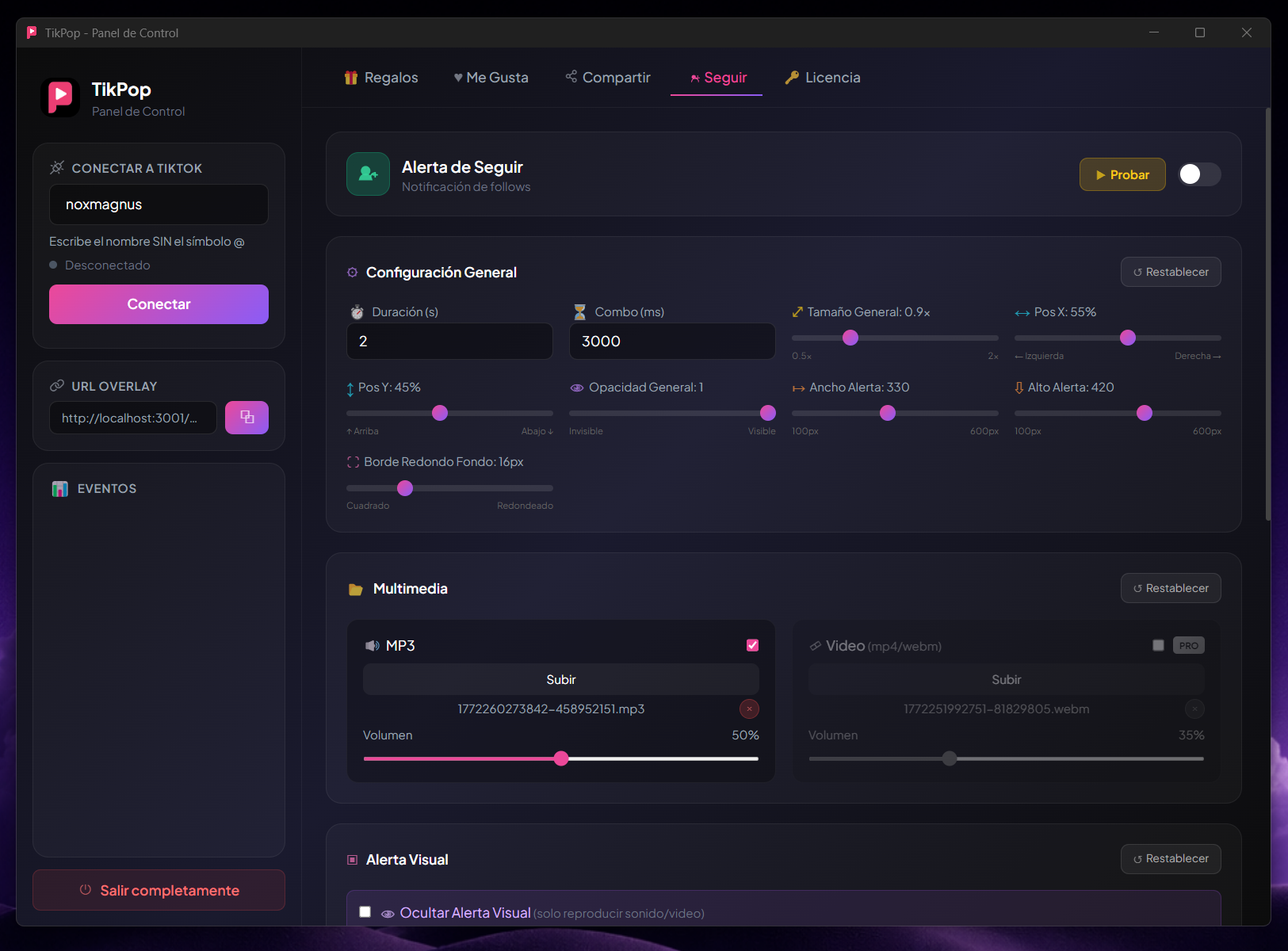Switch to the Regalos tab

(x=381, y=78)
